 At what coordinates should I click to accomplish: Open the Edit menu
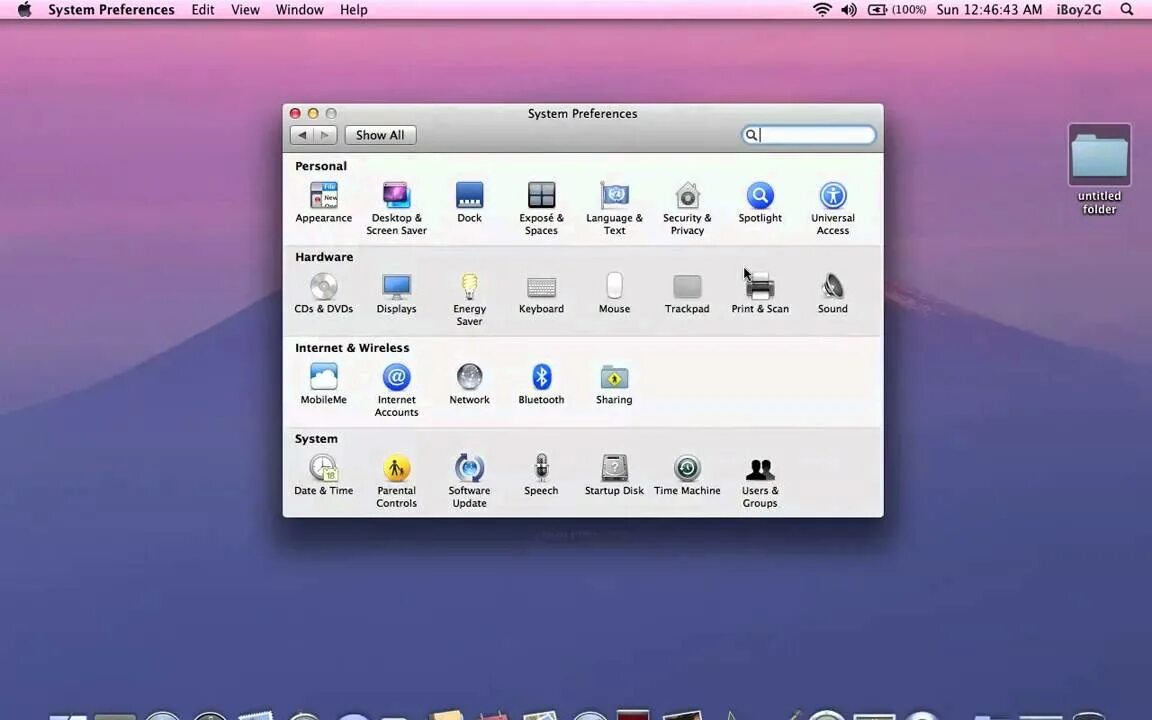pyautogui.click(x=203, y=10)
